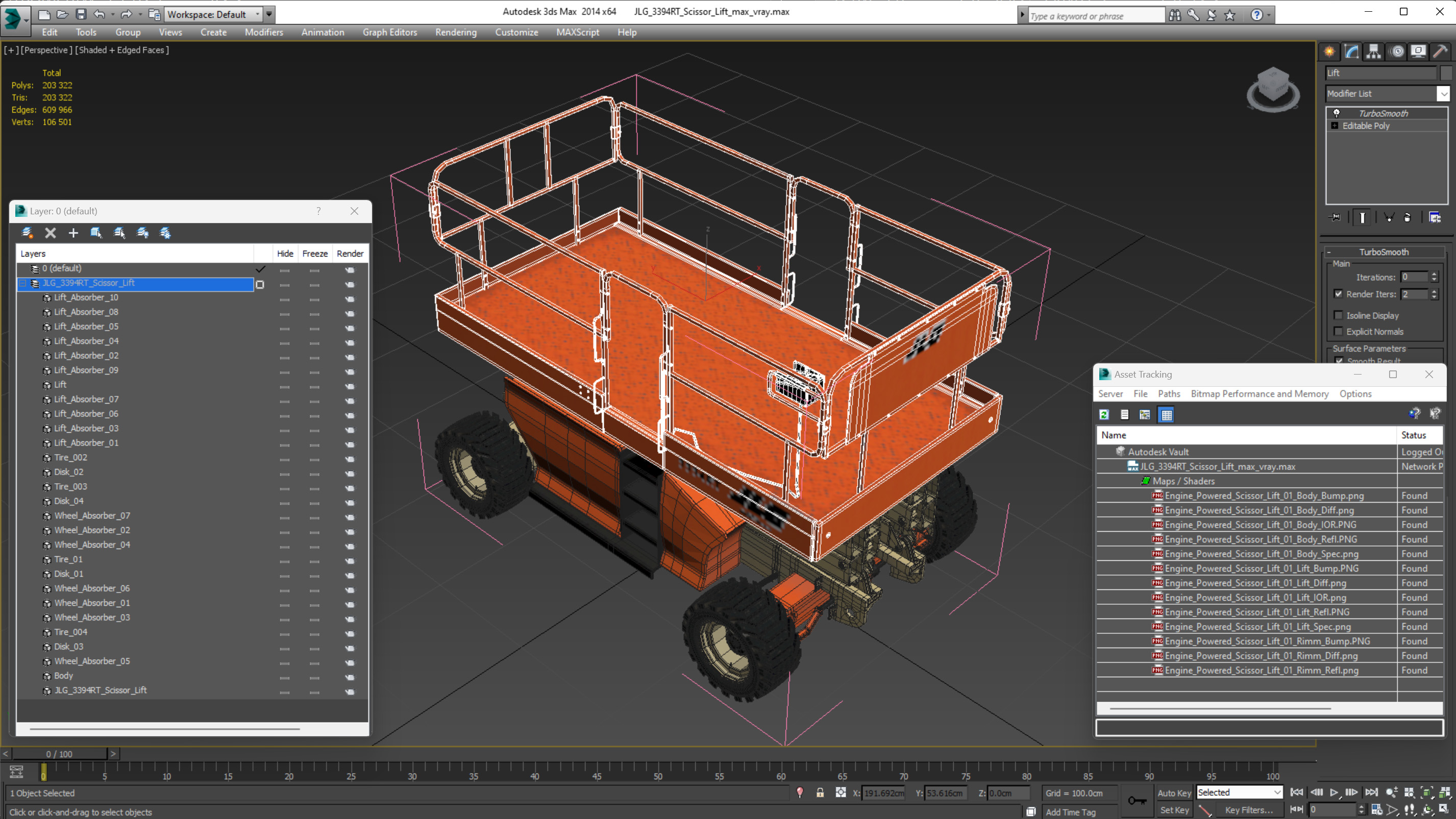The width and height of the screenshot is (1456, 819).
Task: Expand Editable Poly in modifier stack
Action: click(1335, 126)
